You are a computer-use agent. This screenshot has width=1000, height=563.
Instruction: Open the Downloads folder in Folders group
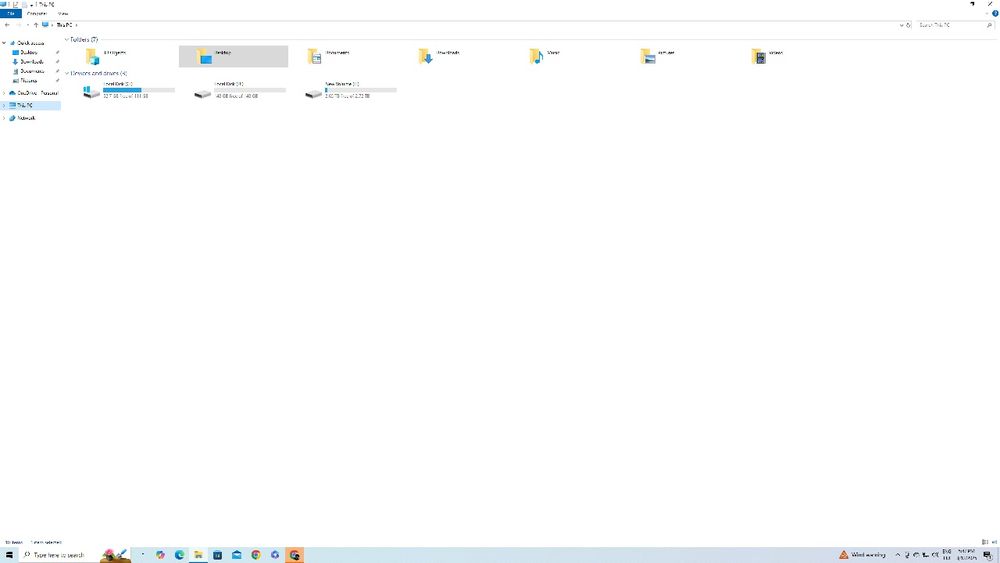click(455, 56)
